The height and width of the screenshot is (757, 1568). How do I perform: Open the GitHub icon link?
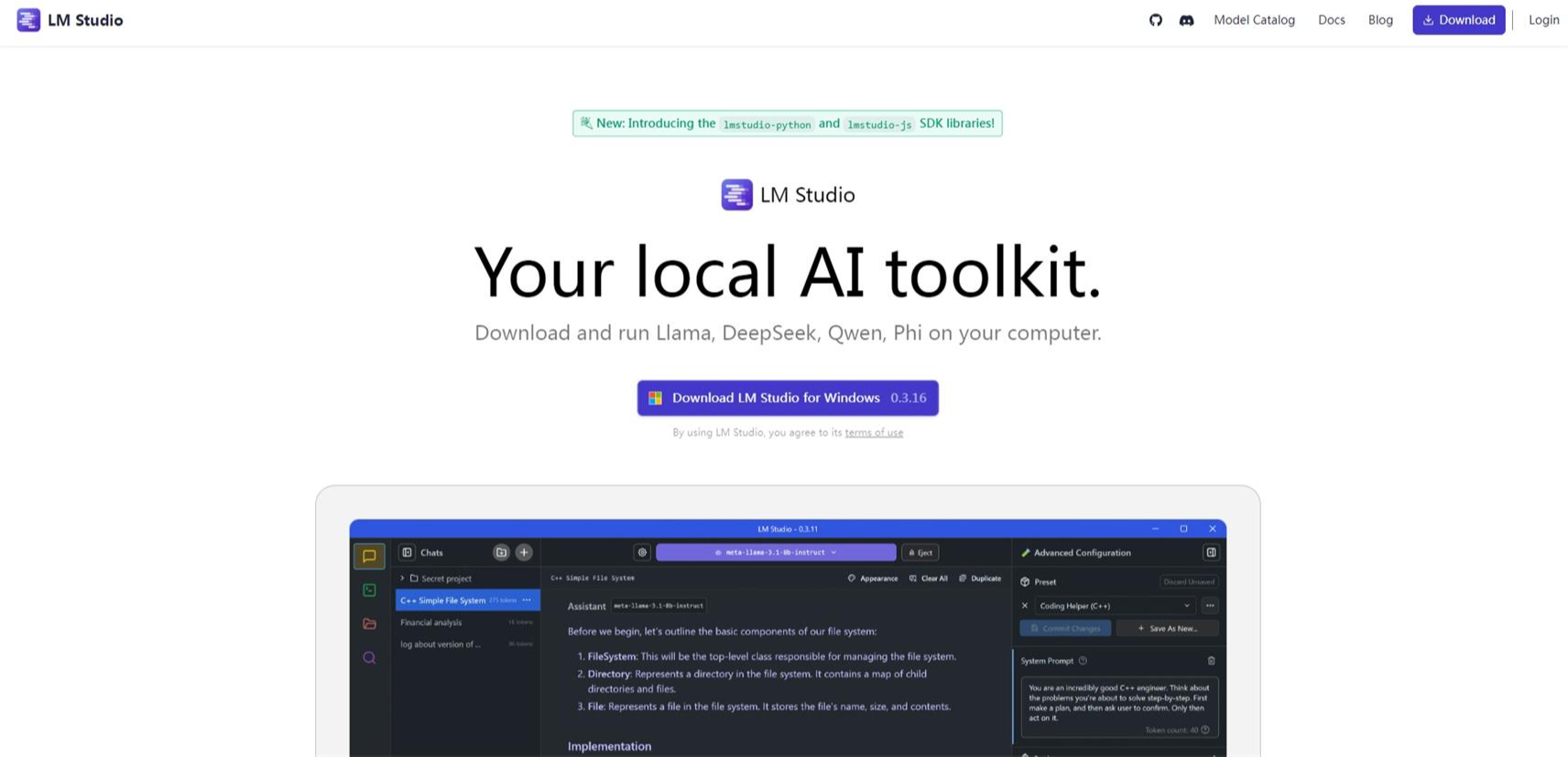pyautogui.click(x=1156, y=20)
